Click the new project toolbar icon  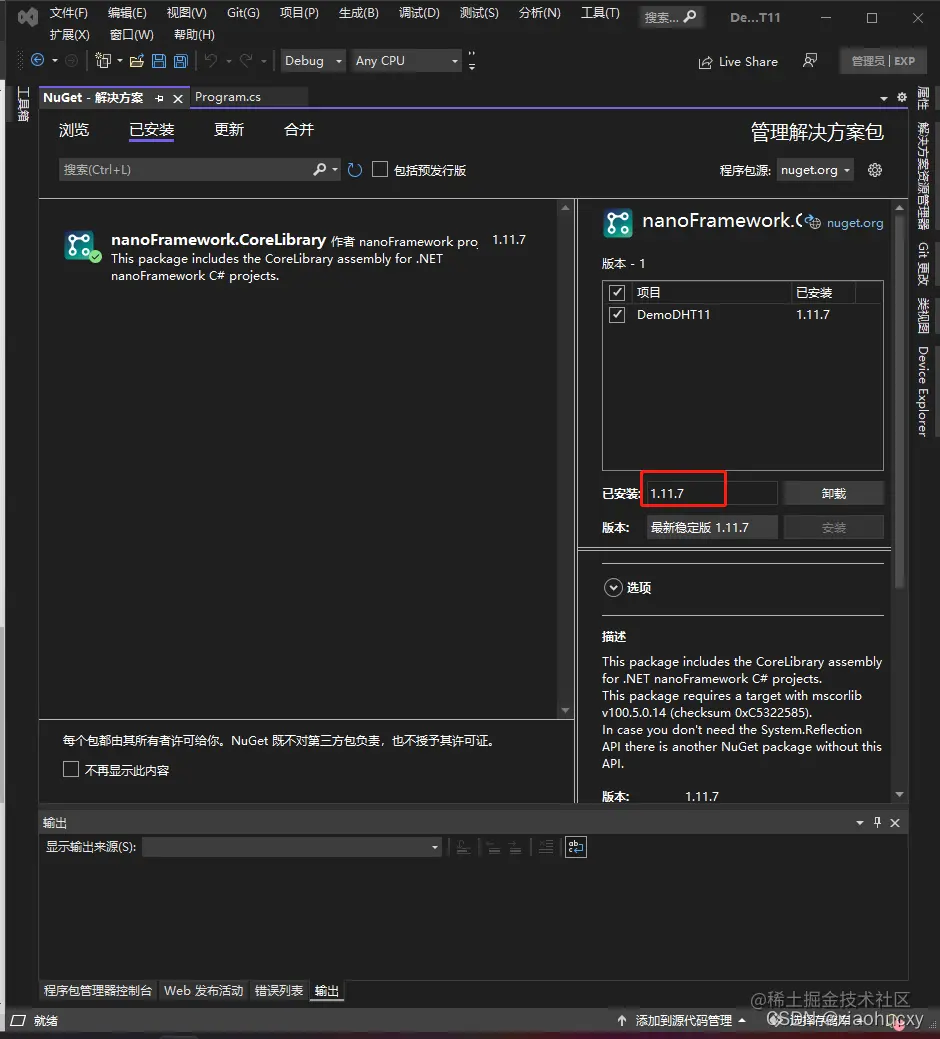tap(103, 61)
